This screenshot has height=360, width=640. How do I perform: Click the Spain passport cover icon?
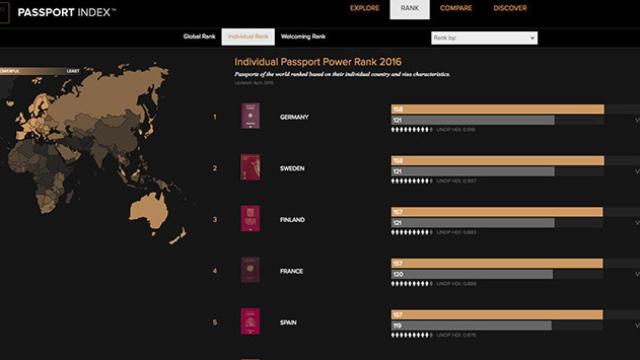coord(250,321)
